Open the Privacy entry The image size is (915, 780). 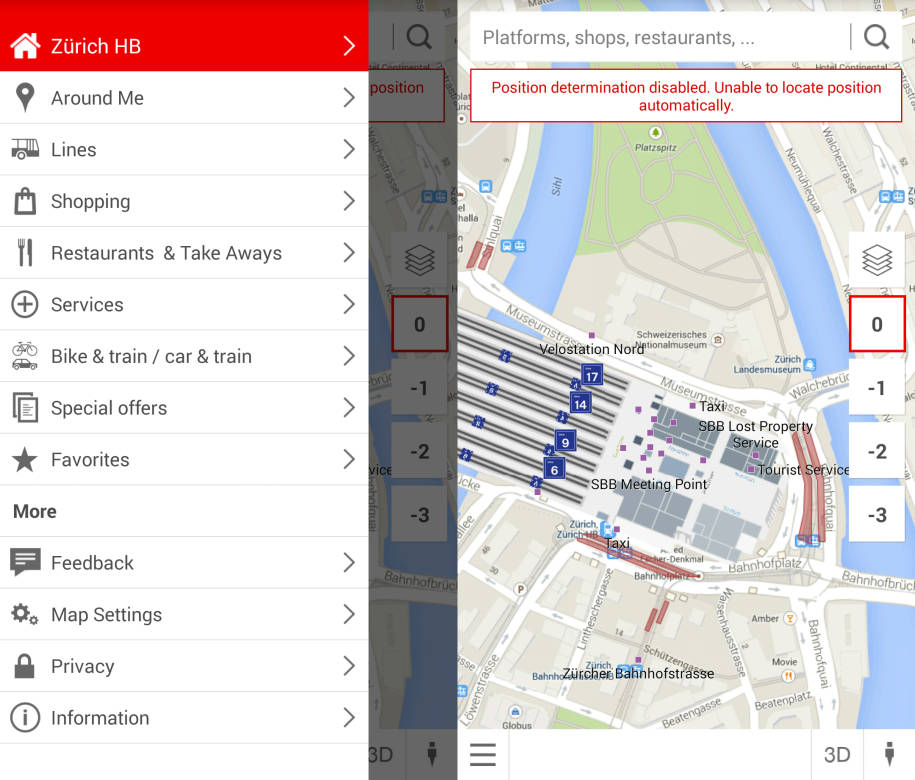click(184, 666)
